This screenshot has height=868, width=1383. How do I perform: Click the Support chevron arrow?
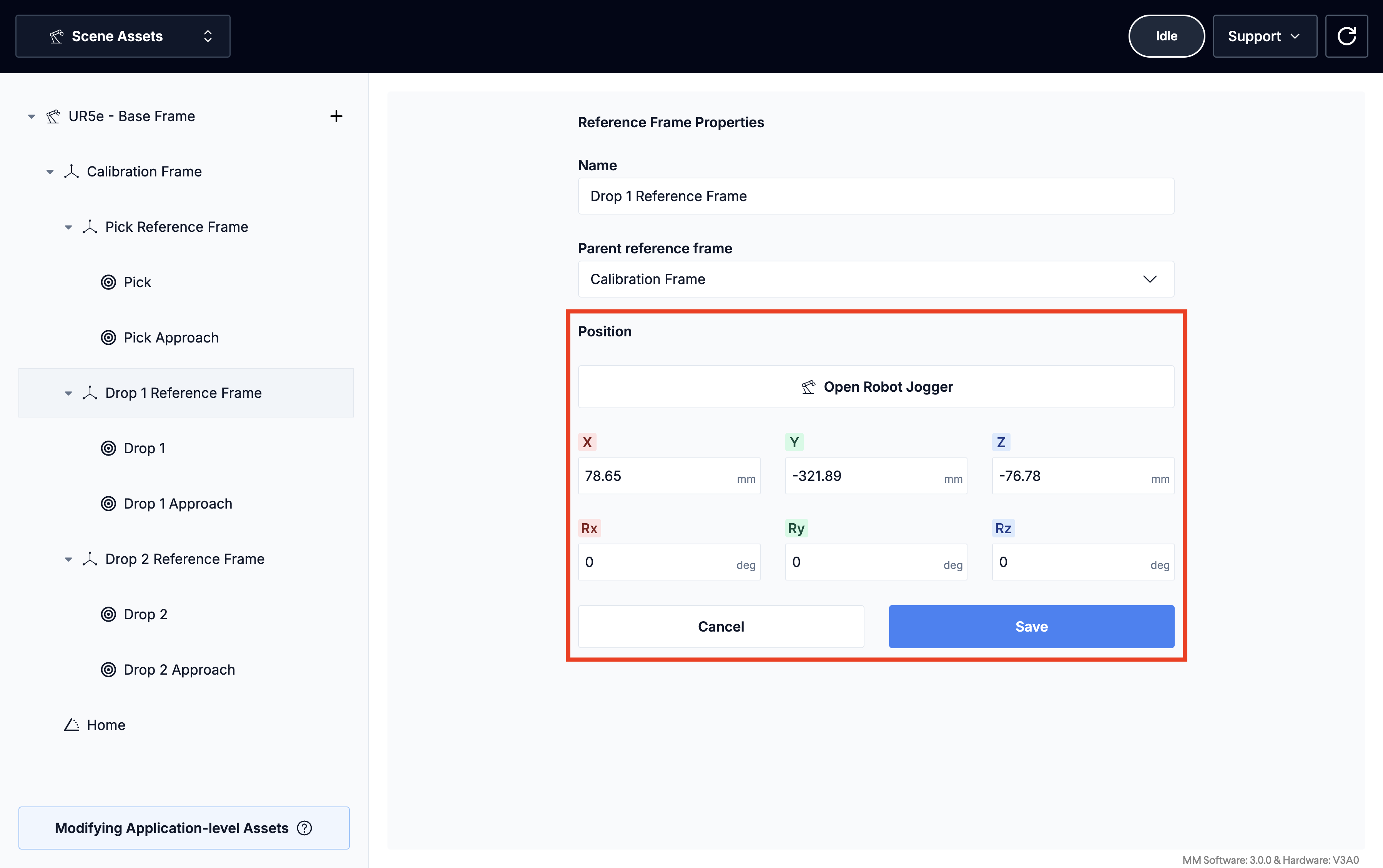[1295, 36]
